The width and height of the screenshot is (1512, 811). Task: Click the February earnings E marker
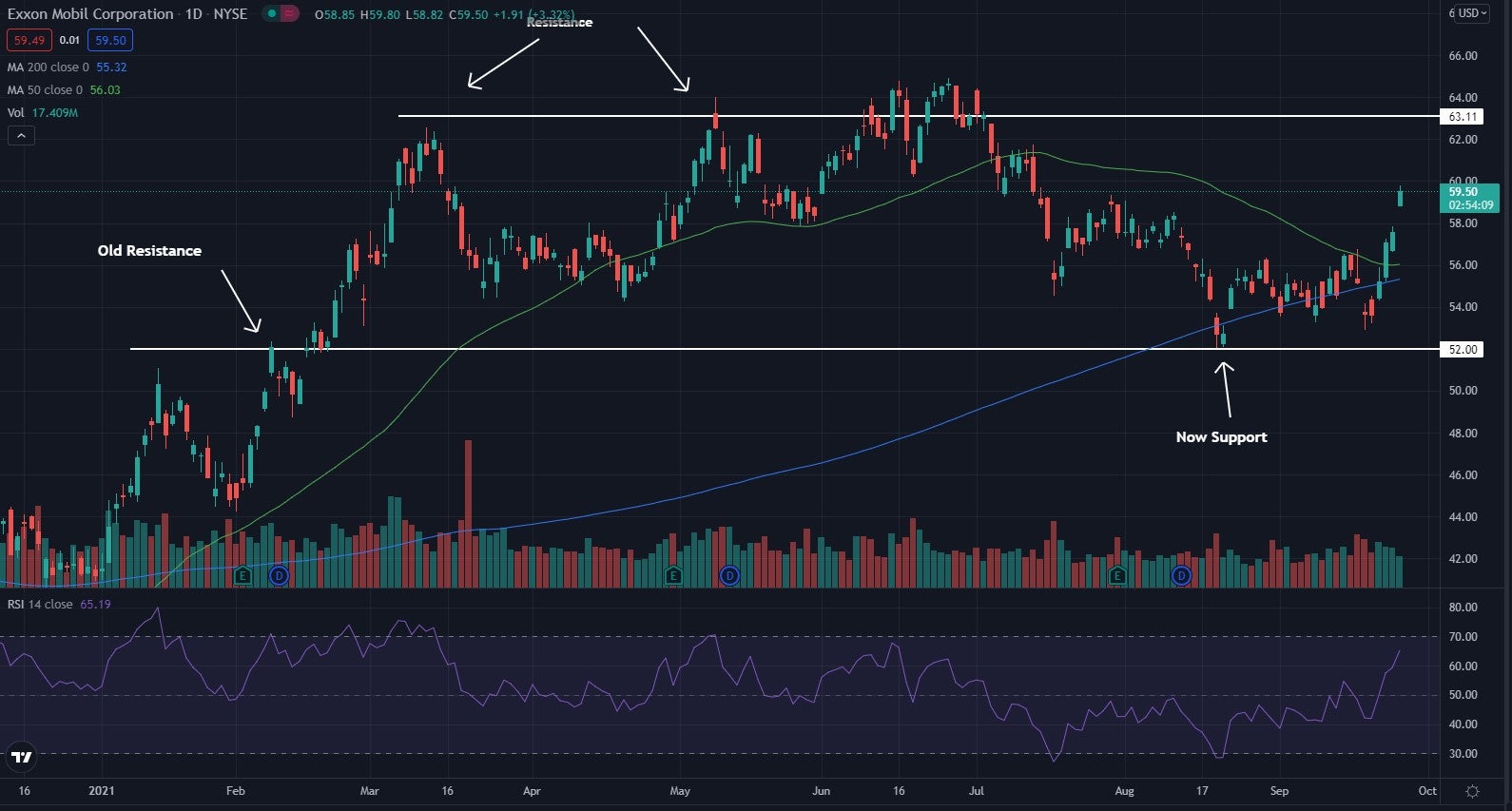(242, 575)
